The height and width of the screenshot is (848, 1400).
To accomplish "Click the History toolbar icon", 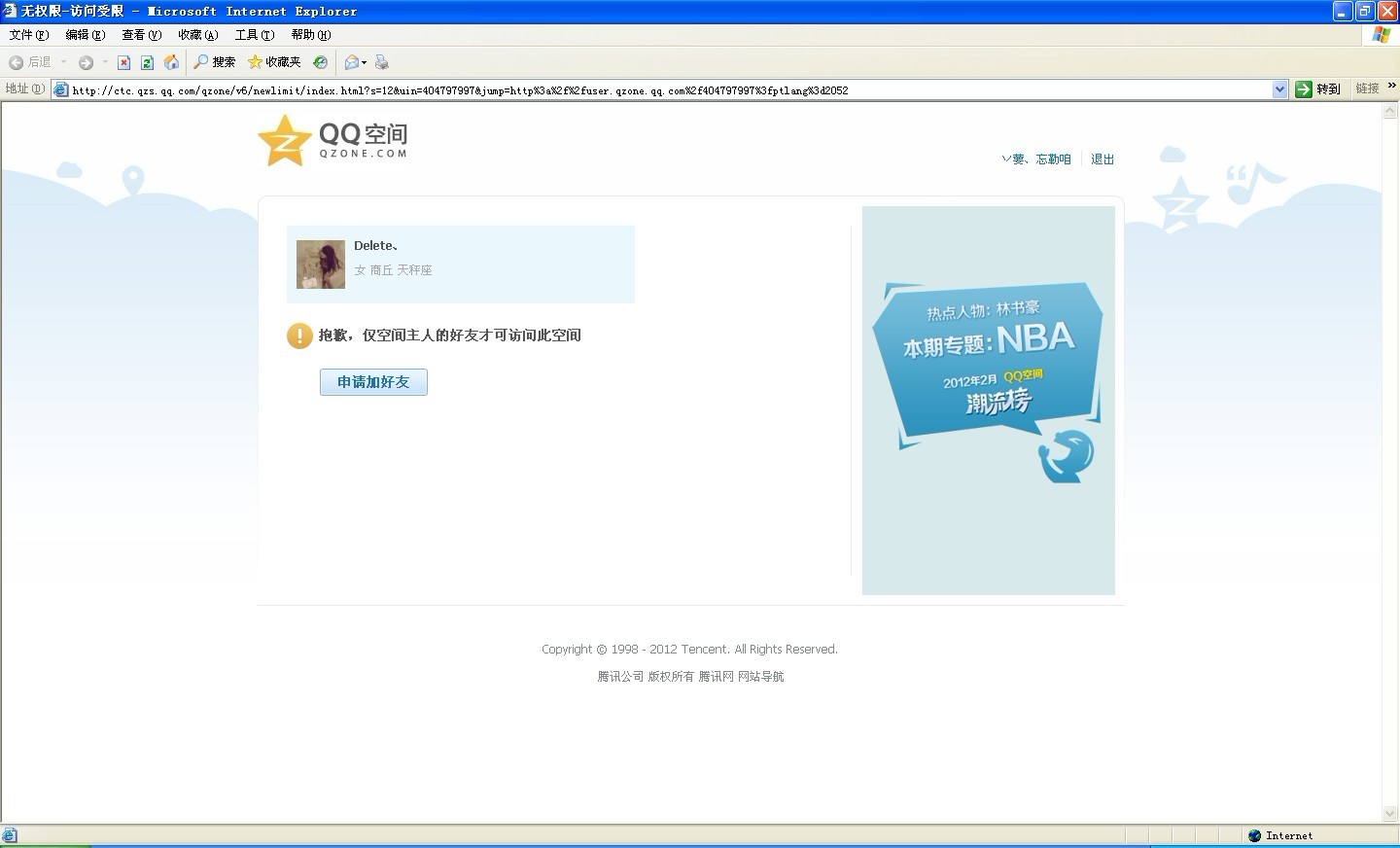I will click(320, 62).
